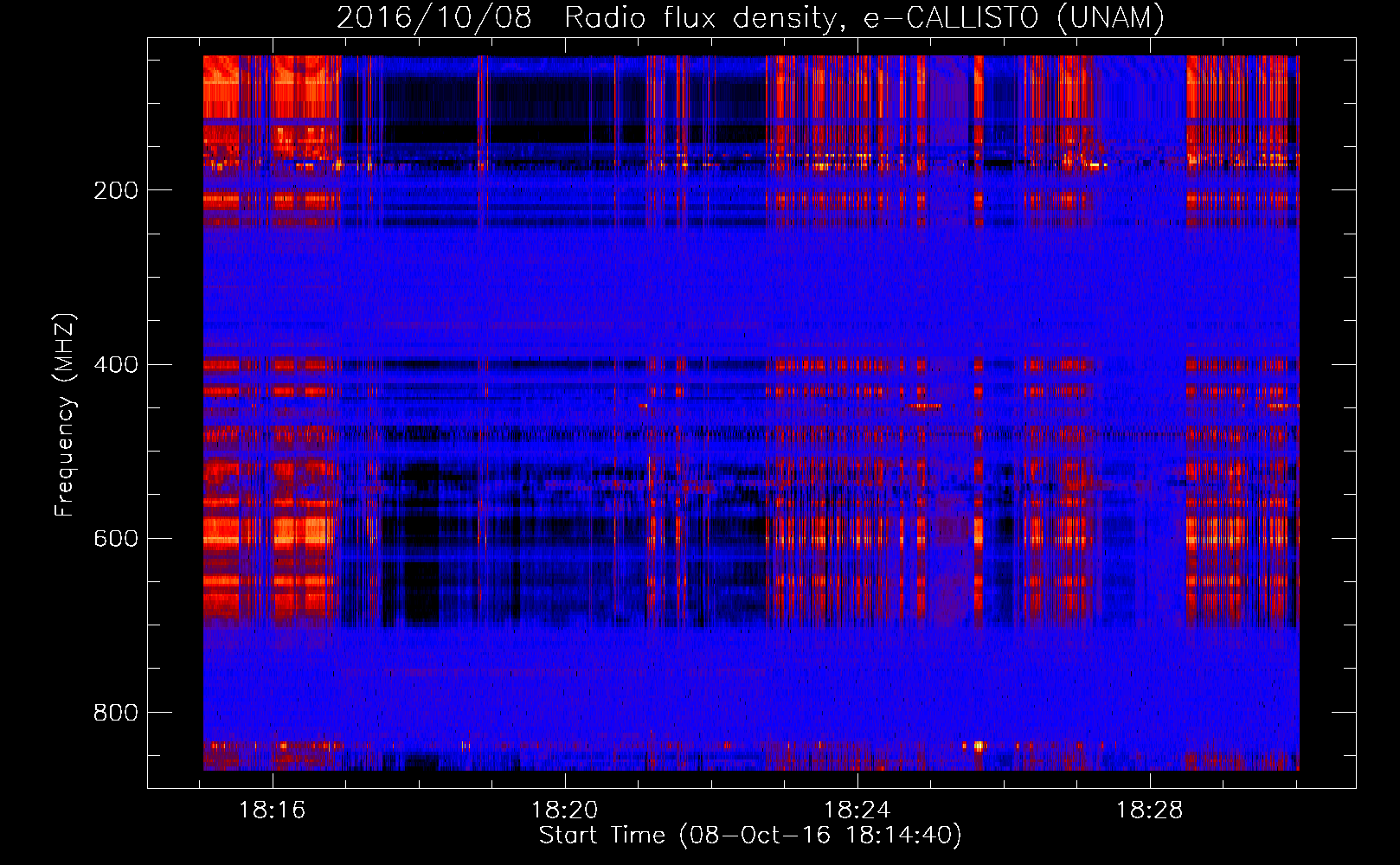This screenshot has width=1400, height=865.
Task: Click the 18:20 time tick label
Action: coord(565,811)
